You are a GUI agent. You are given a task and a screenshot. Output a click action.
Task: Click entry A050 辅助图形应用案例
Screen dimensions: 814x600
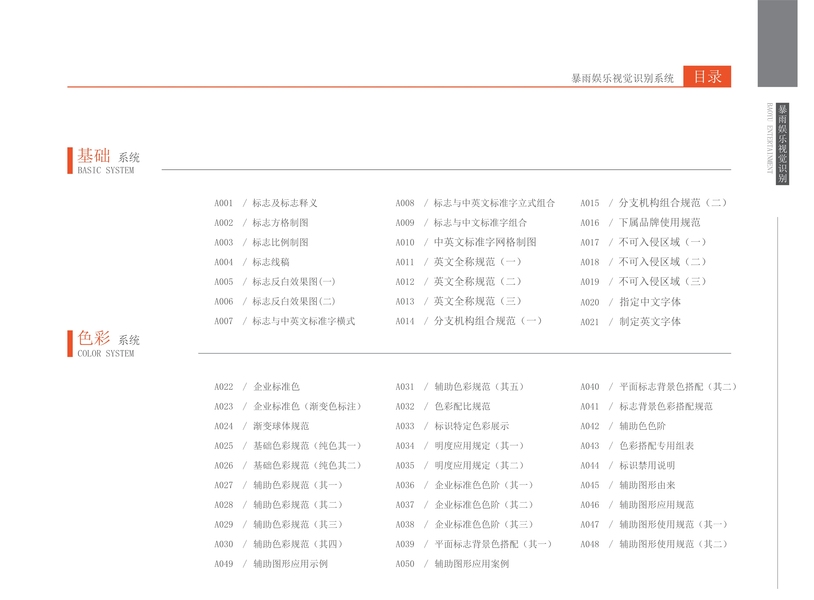452,564
